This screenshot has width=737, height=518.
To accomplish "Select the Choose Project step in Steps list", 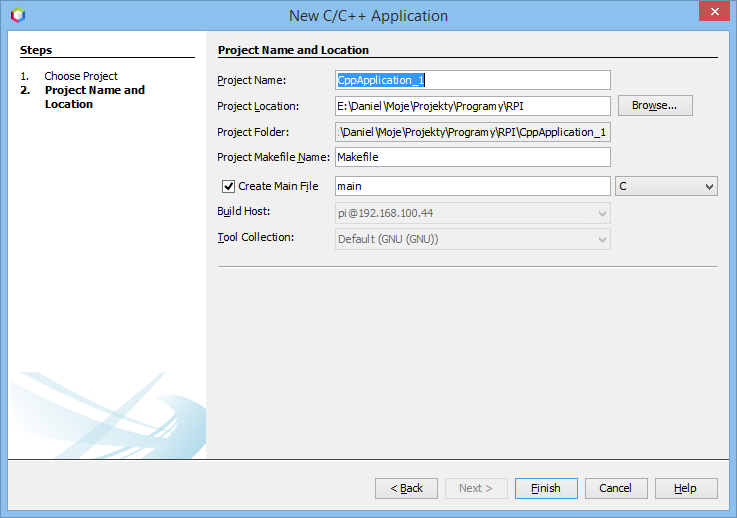I will 81,76.
